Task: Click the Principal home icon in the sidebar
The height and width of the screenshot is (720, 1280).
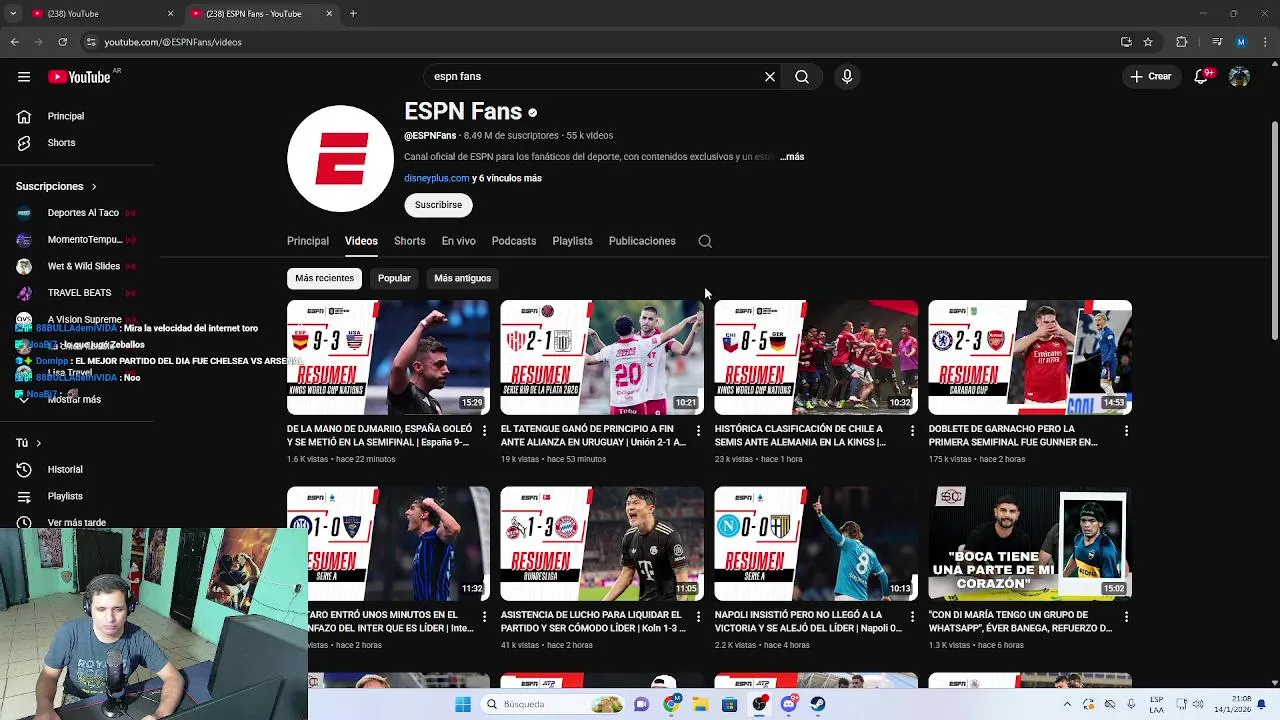Action: (x=24, y=116)
